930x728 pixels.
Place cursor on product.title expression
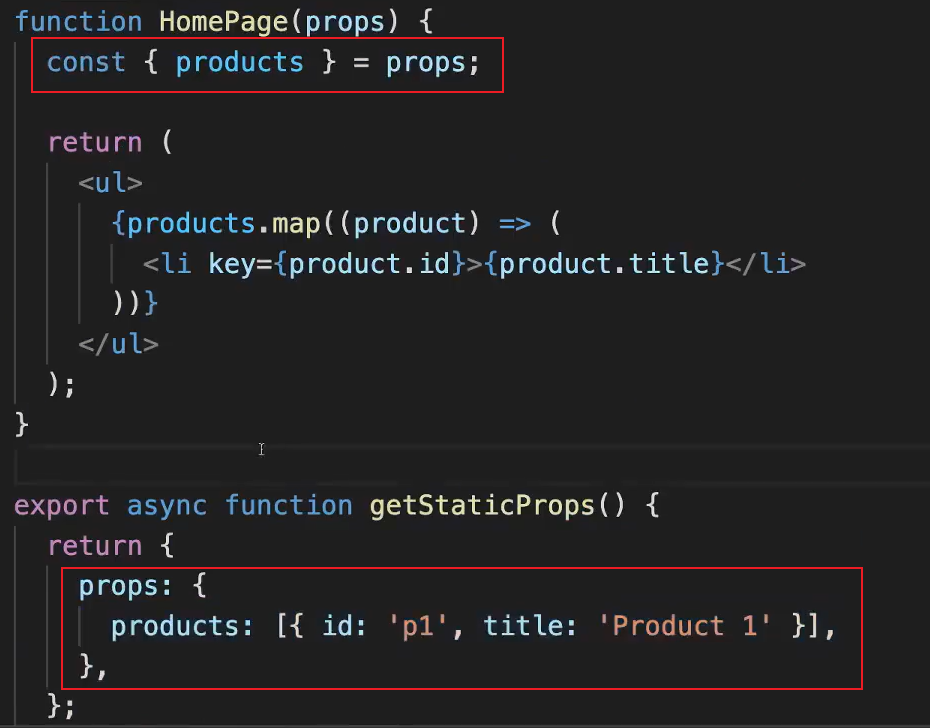coord(603,264)
